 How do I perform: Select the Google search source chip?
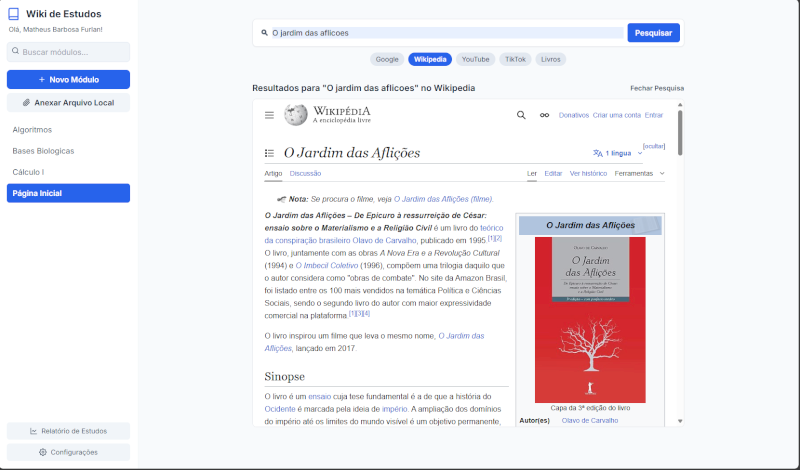pos(387,59)
